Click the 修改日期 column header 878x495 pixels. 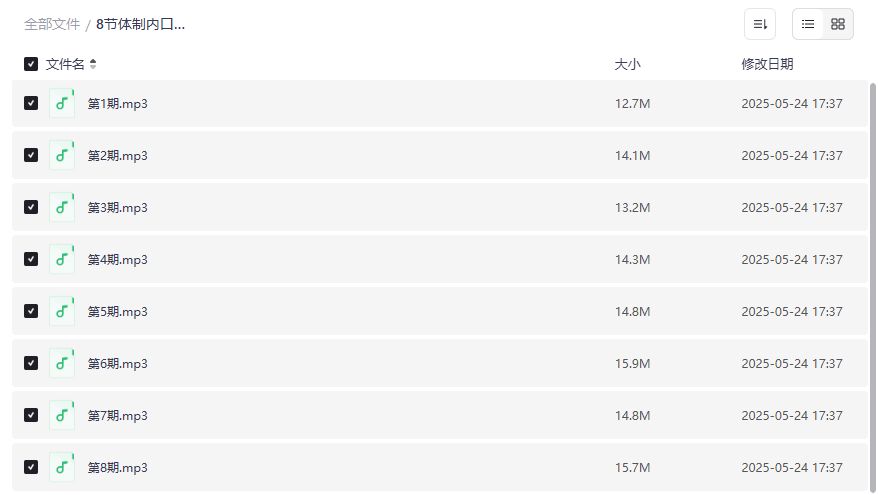pos(767,64)
